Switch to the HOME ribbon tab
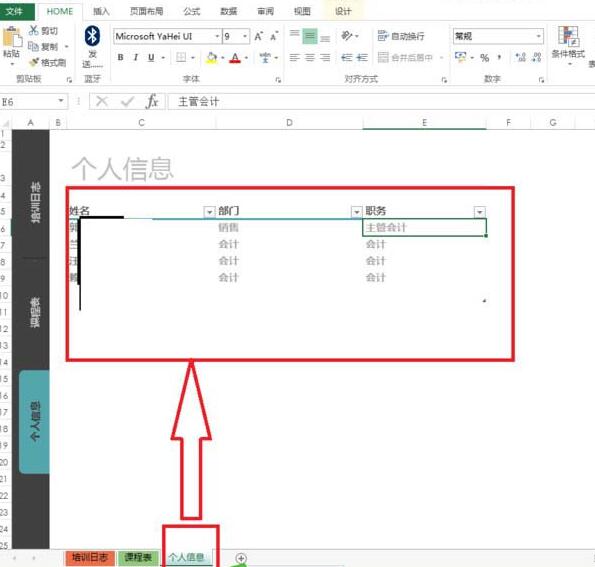The image size is (595, 567). 60,11
